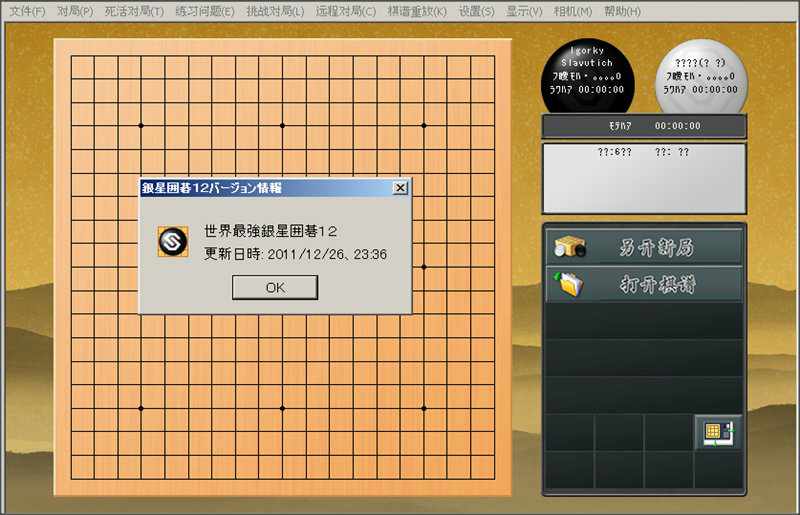Open the 设置(S) menu
The width and height of the screenshot is (800, 515).
pyautogui.click(x=477, y=11)
